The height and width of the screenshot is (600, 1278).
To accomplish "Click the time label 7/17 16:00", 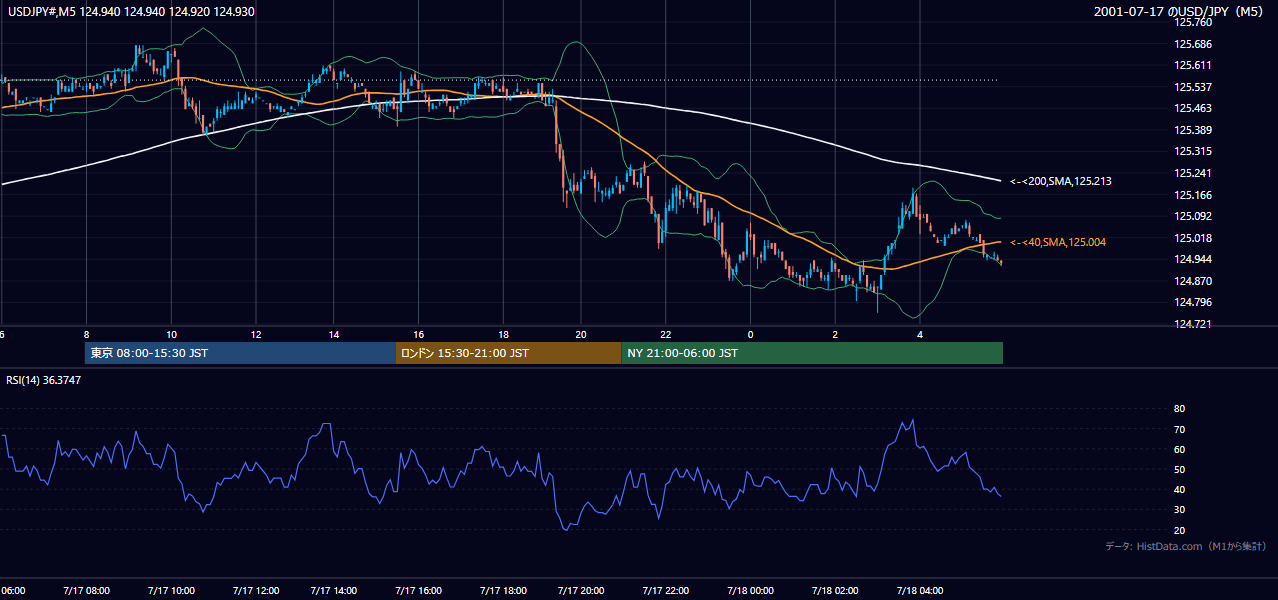I will pos(419,591).
